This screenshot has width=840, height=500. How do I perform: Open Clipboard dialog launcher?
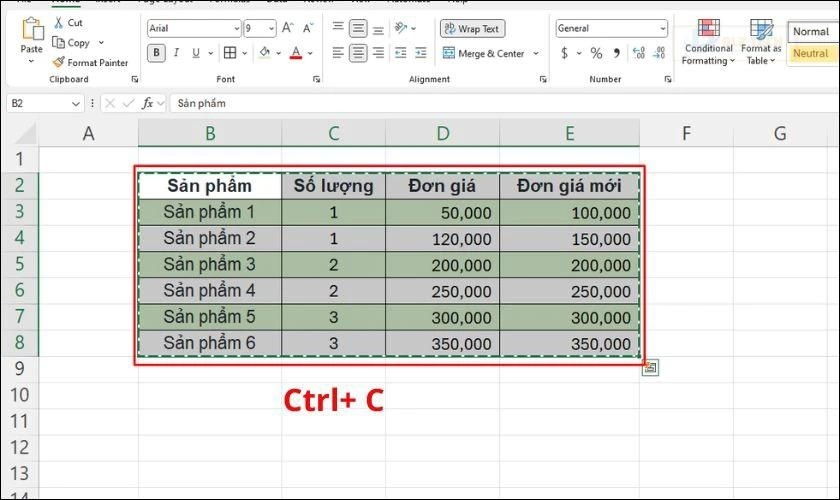134,79
